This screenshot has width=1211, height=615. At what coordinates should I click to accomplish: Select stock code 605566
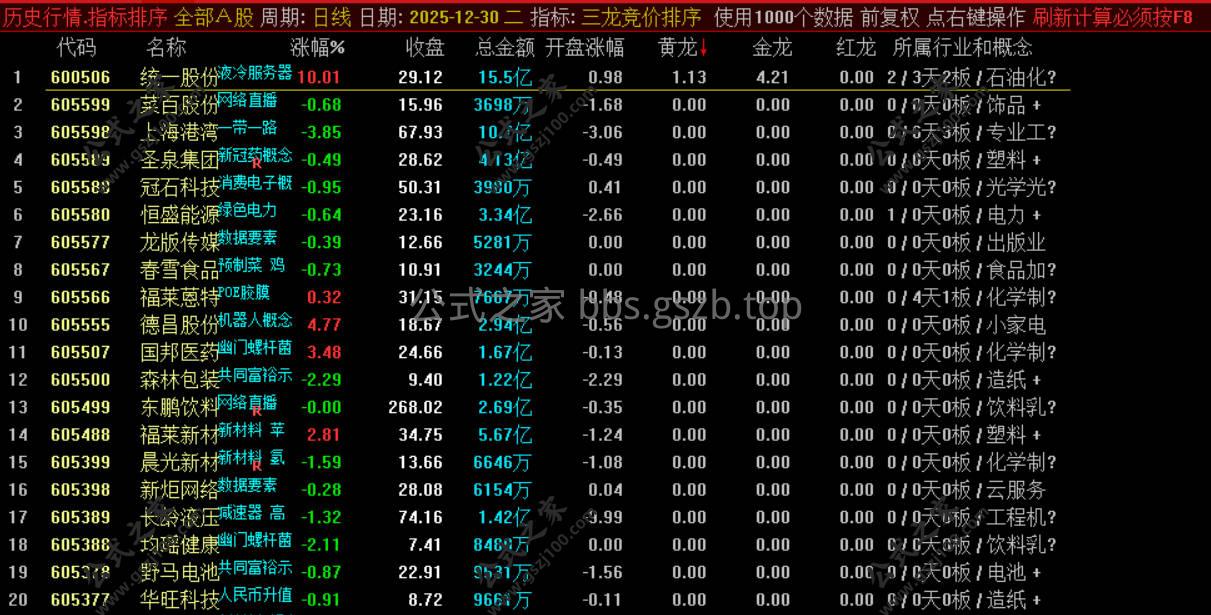[x=81, y=297]
